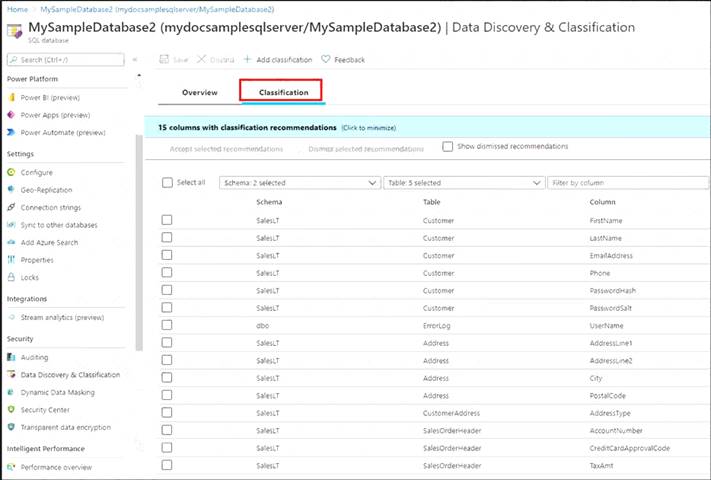Screen dimensions: 711x480
Task: Open the Table: 5 selected dropdown
Action: (x=464, y=183)
